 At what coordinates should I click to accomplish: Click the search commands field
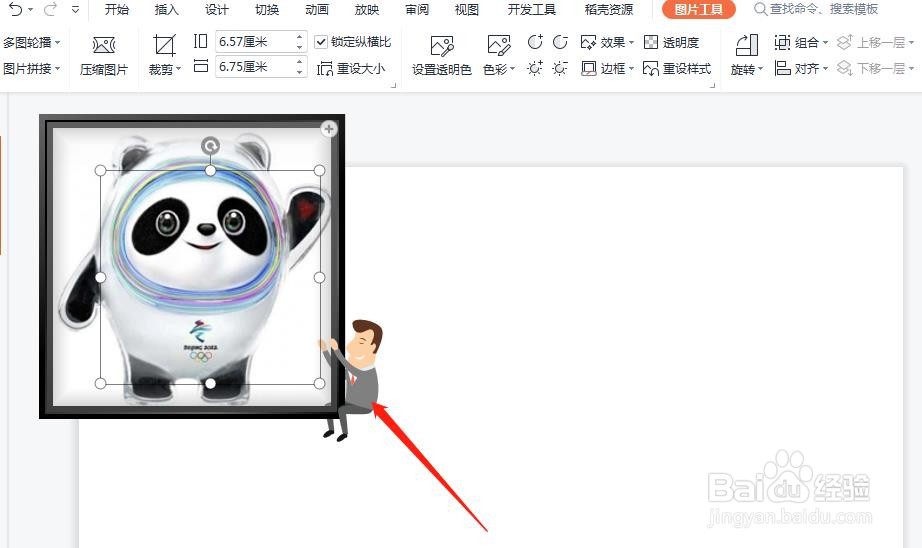(817, 9)
